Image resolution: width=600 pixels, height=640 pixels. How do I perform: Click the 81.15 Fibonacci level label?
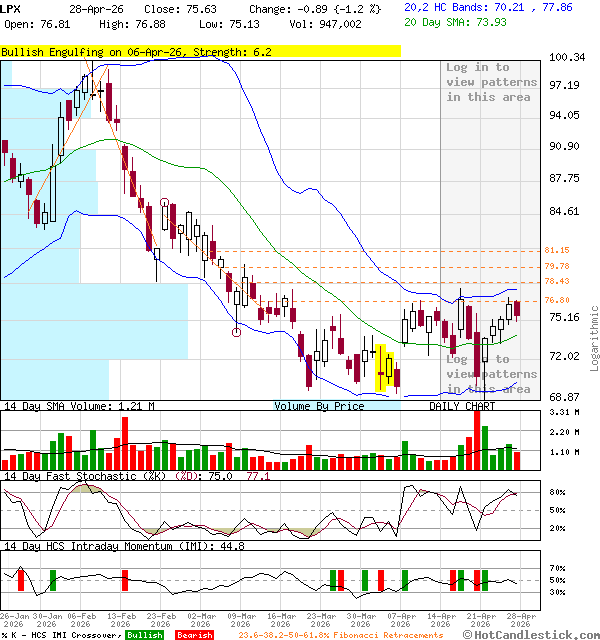(x=557, y=250)
